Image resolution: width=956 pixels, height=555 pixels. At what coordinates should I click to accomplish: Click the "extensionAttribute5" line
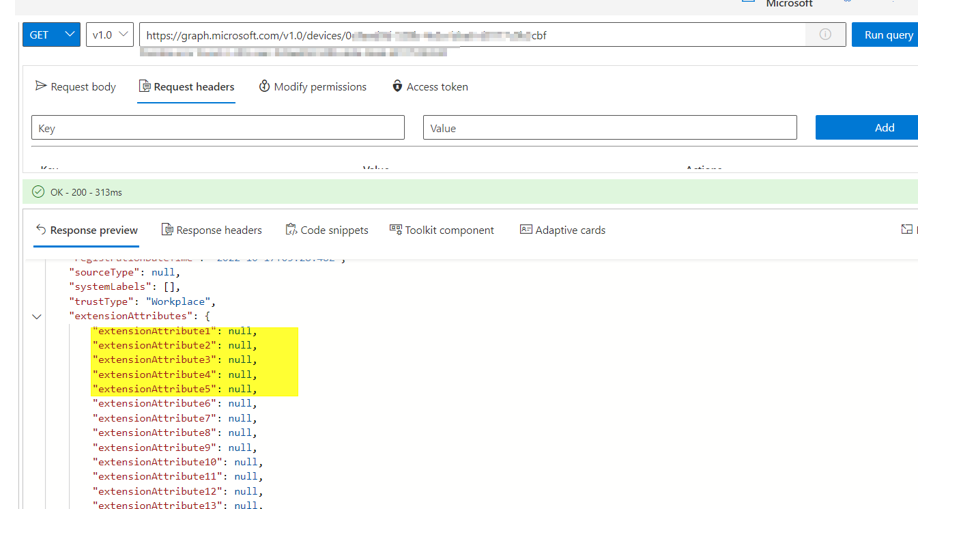pos(174,389)
